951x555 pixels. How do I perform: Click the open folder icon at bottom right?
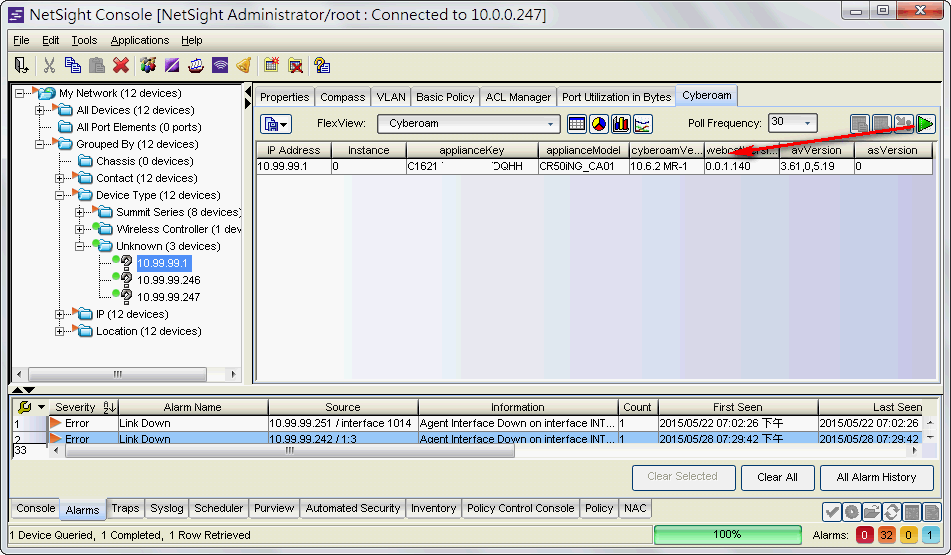click(872, 512)
